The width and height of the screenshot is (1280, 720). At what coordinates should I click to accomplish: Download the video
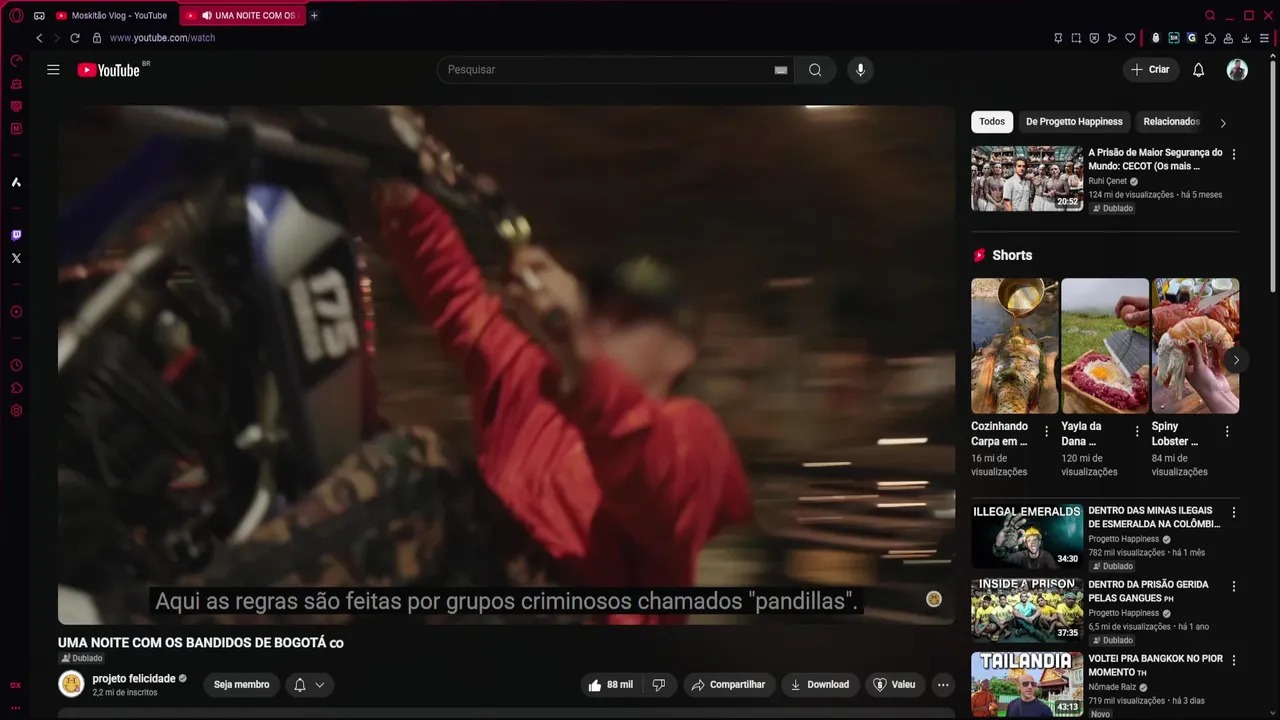pos(820,685)
